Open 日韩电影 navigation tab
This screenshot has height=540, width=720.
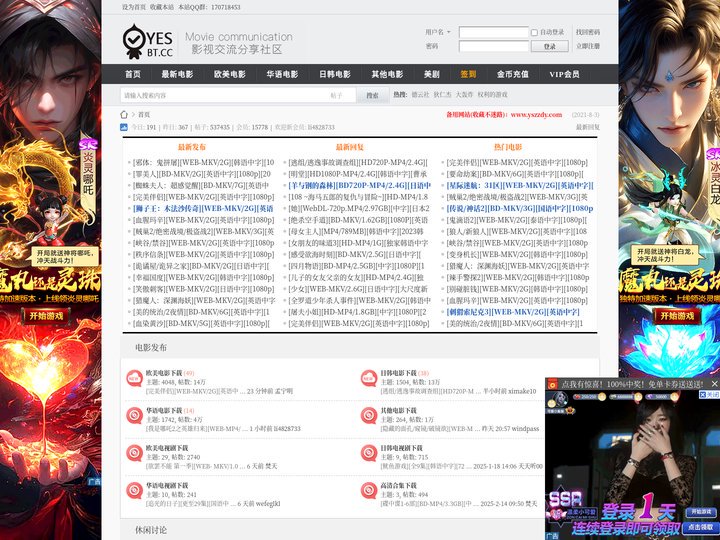click(x=335, y=74)
